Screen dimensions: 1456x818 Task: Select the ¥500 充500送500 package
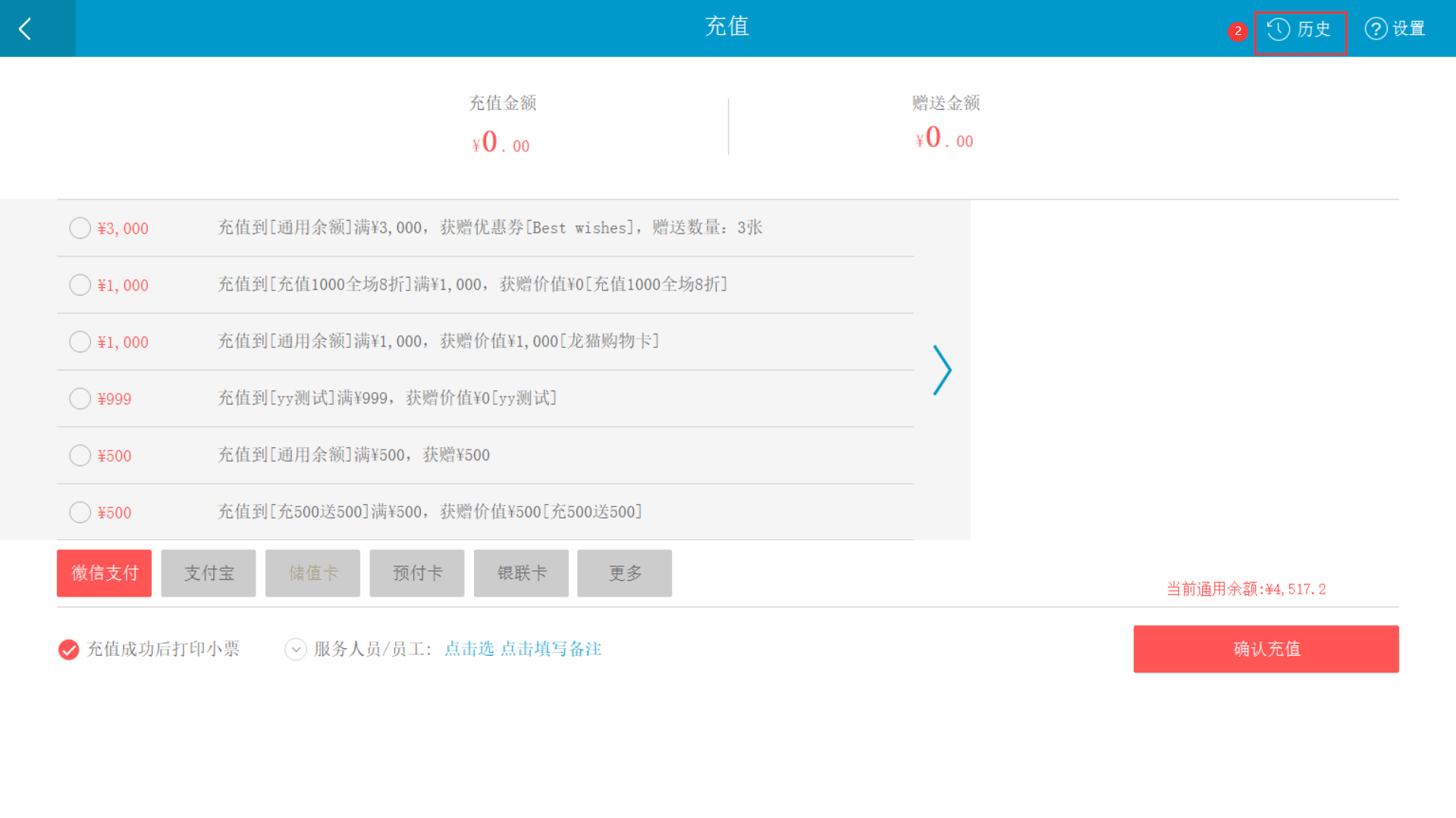pos(80,512)
